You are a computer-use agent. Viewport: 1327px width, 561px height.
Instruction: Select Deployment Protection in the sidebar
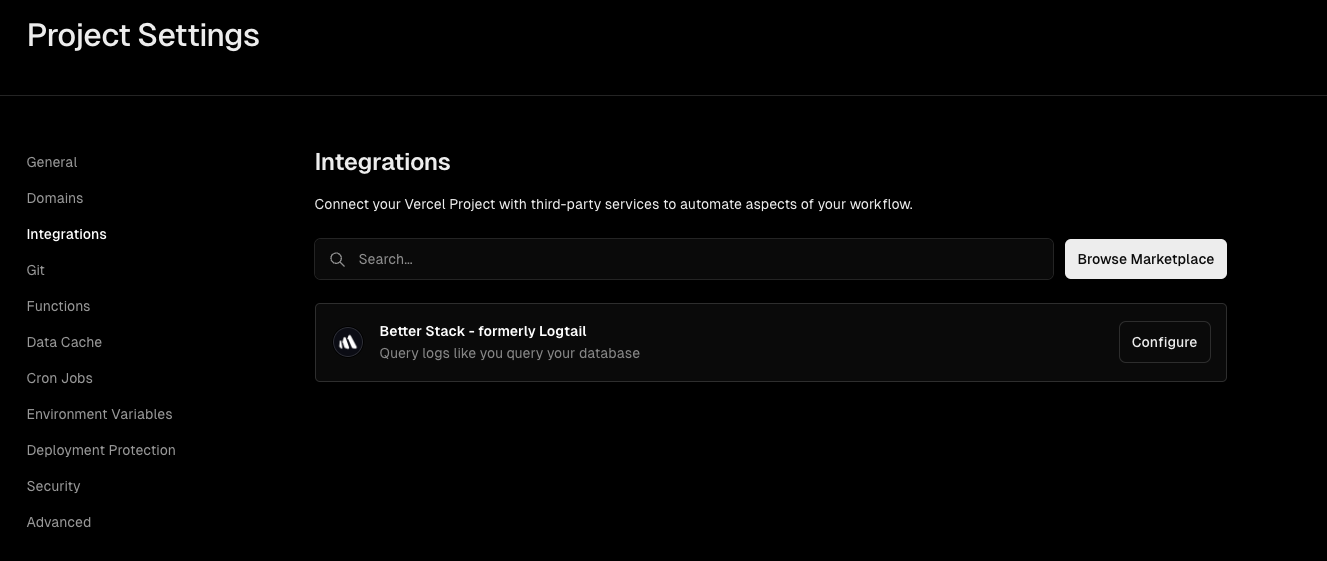tap(101, 450)
